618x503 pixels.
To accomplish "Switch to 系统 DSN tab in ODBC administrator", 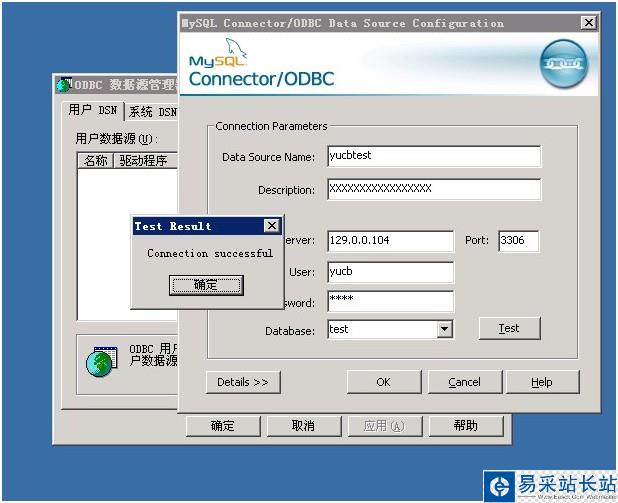I will pyautogui.click(x=152, y=112).
